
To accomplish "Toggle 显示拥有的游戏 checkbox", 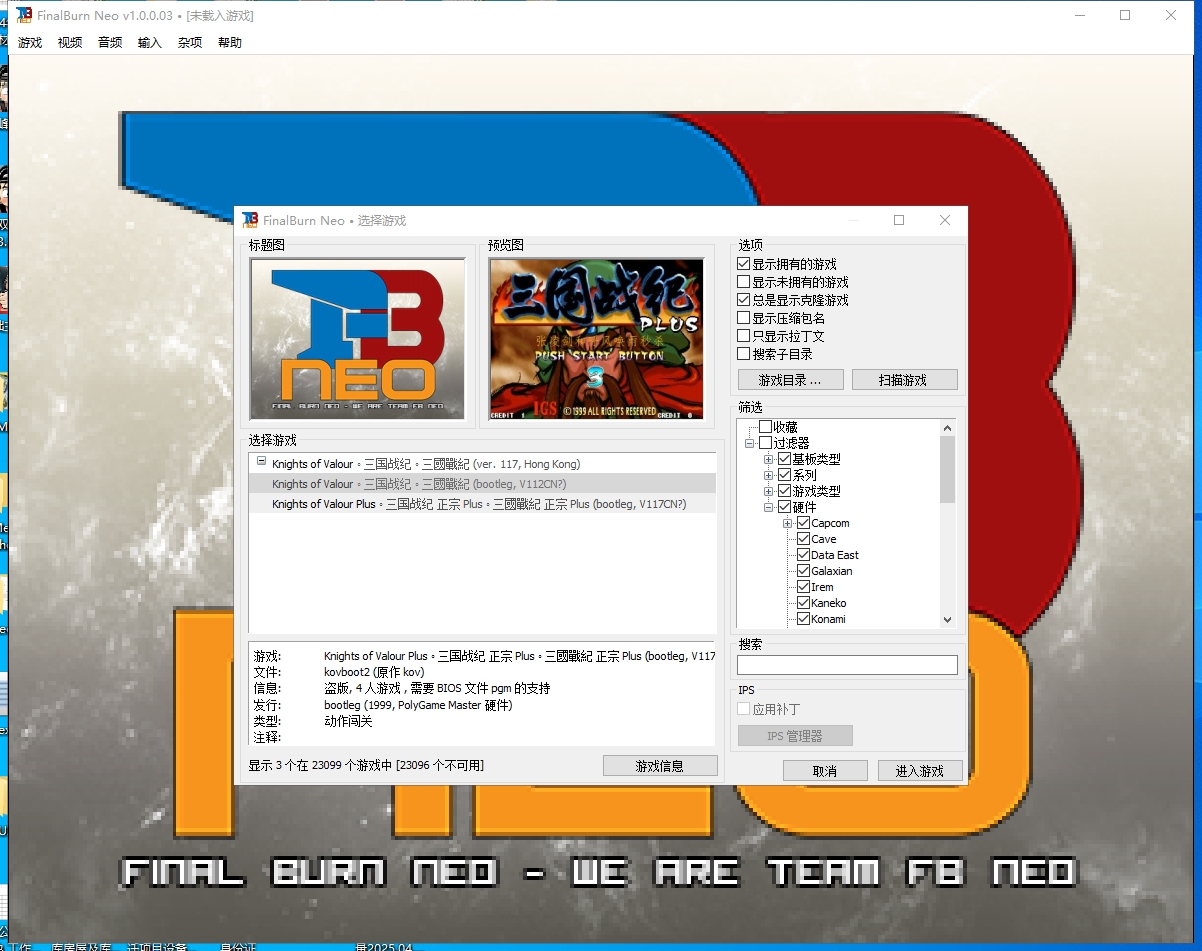I will (743, 264).
